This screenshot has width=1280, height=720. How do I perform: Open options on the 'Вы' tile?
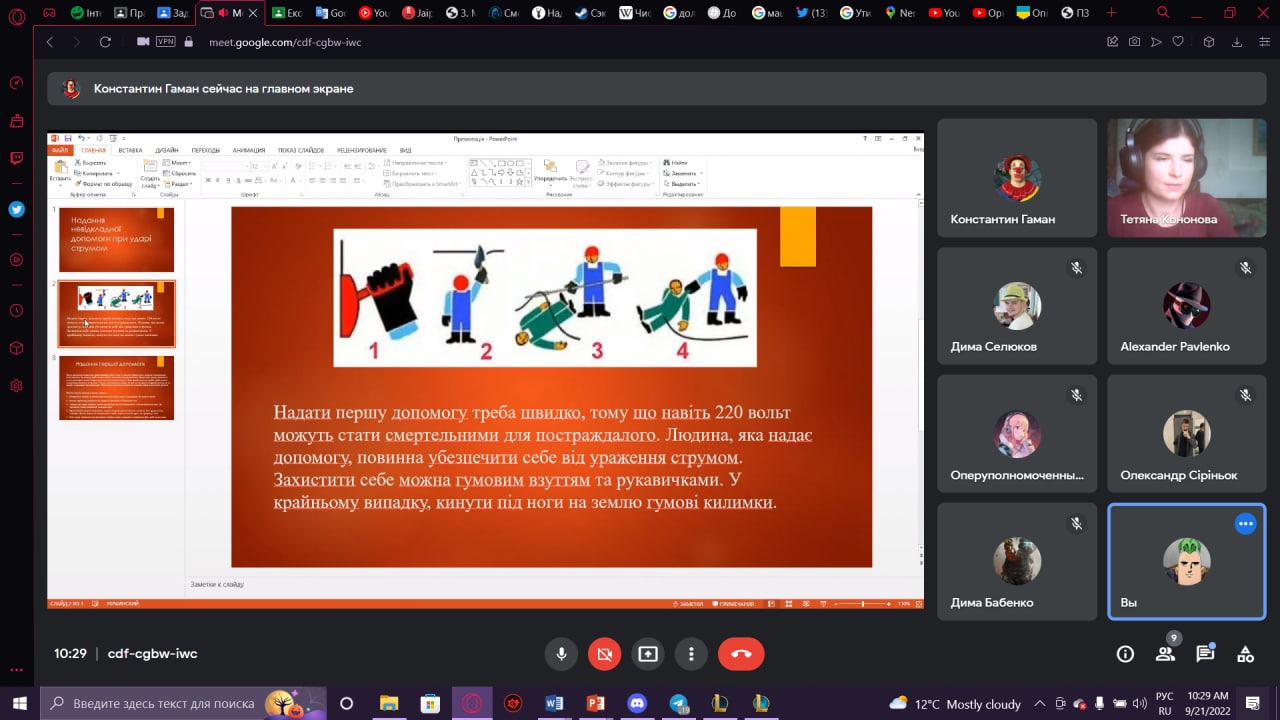pyautogui.click(x=1245, y=523)
